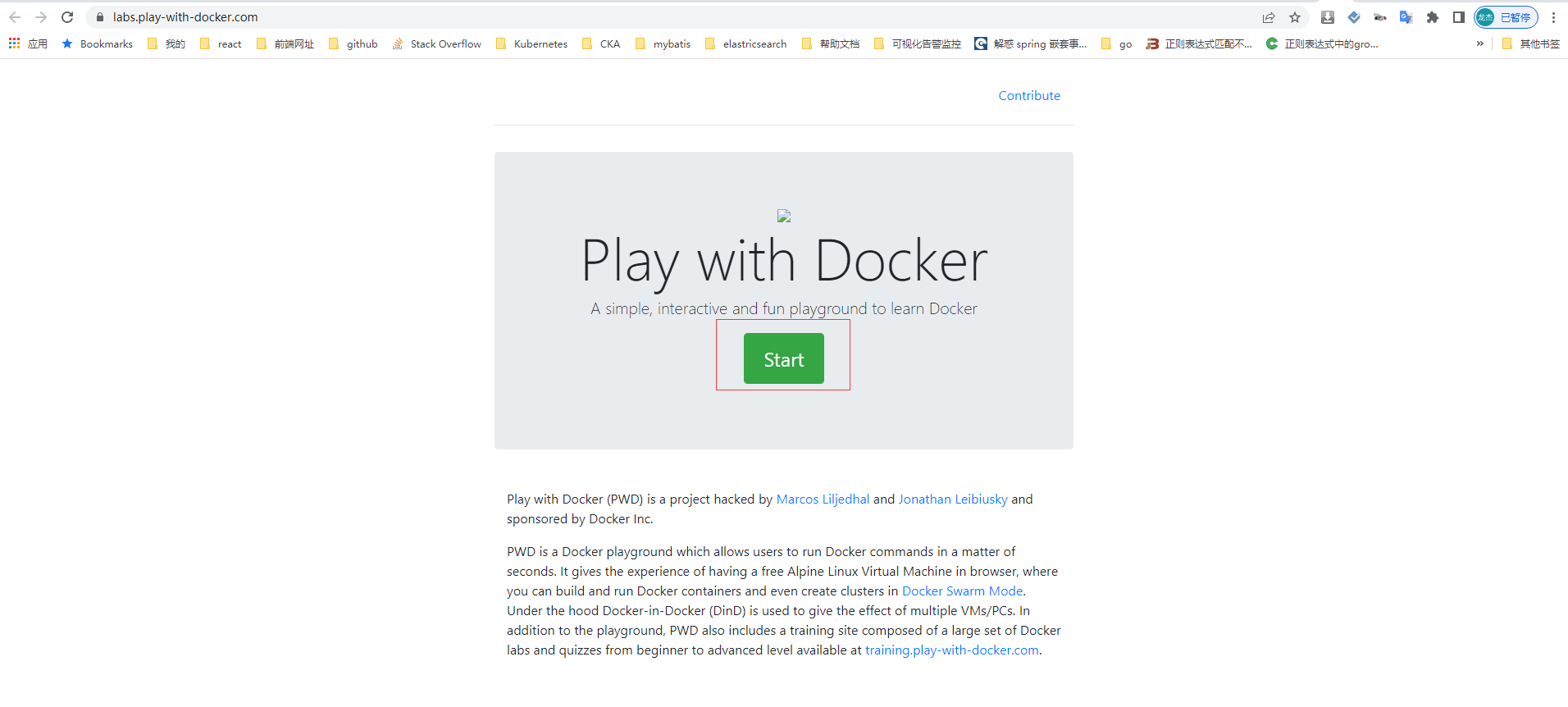Screen dimensions: 1568x707
Task: Open the Docker Swarm Mode link
Action: pos(963,591)
